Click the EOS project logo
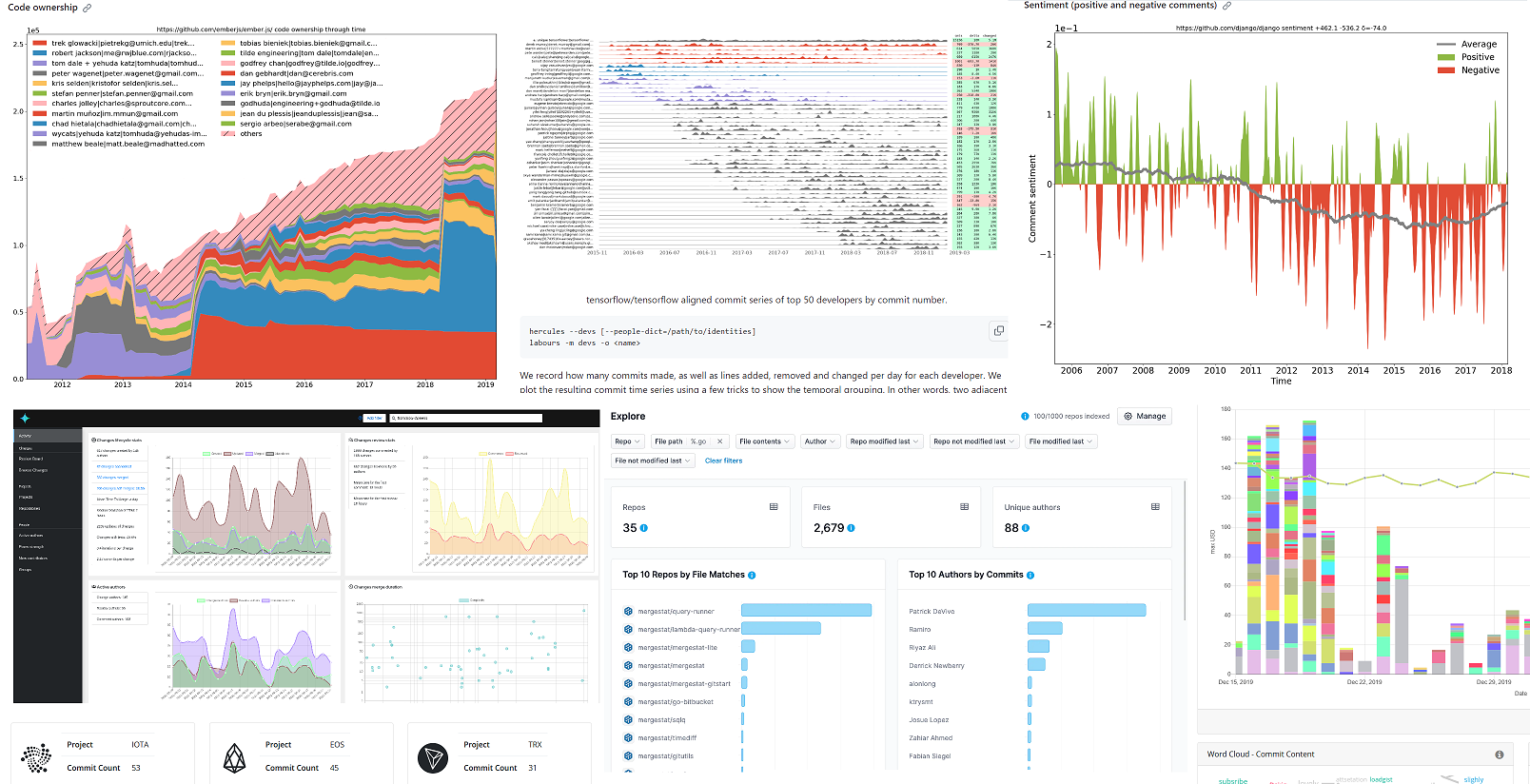1530x784 pixels. click(x=234, y=758)
